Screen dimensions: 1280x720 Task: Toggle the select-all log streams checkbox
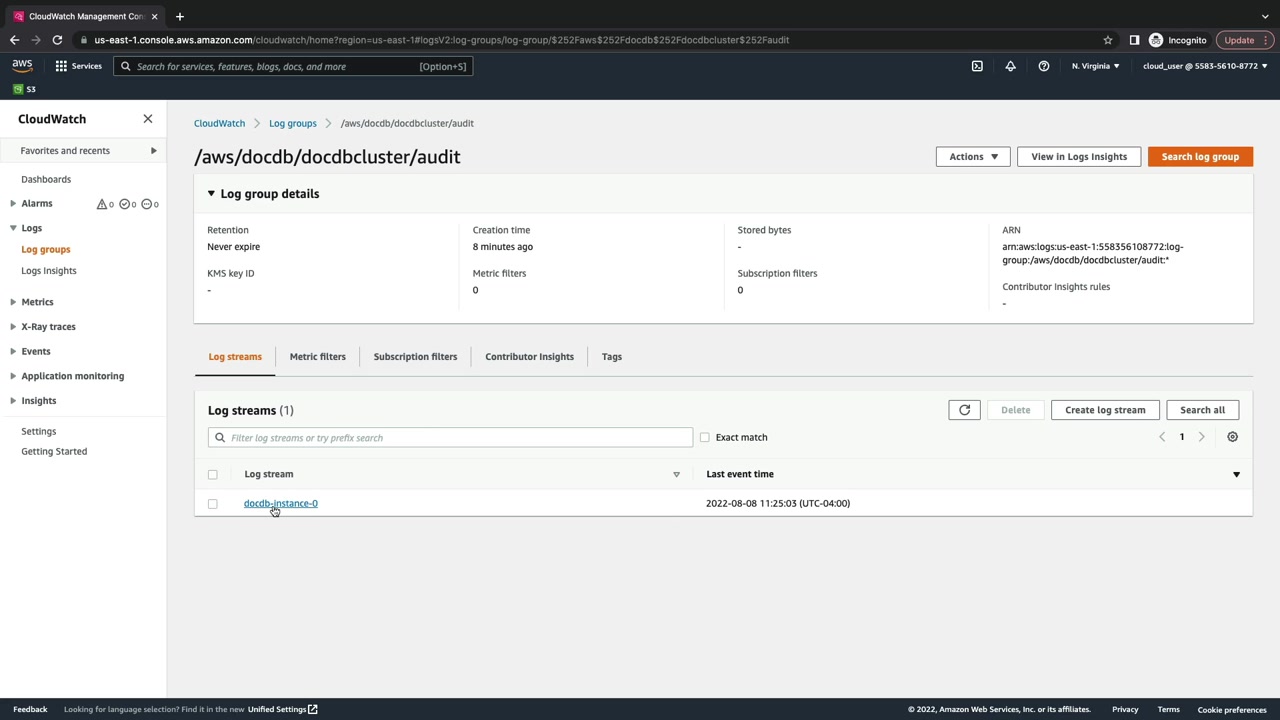[x=212, y=474]
